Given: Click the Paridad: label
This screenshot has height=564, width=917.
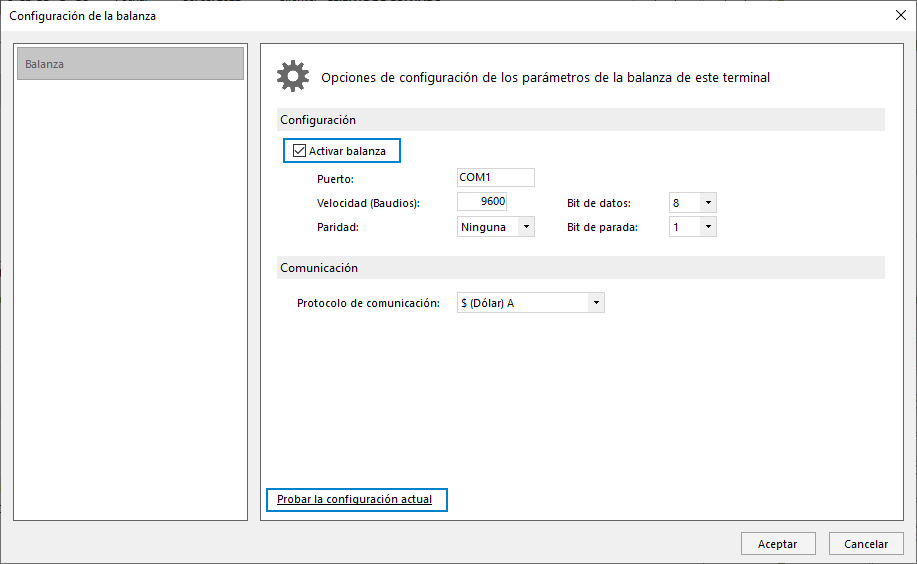Looking at the screenshot, I should click(x=337, y=227).
